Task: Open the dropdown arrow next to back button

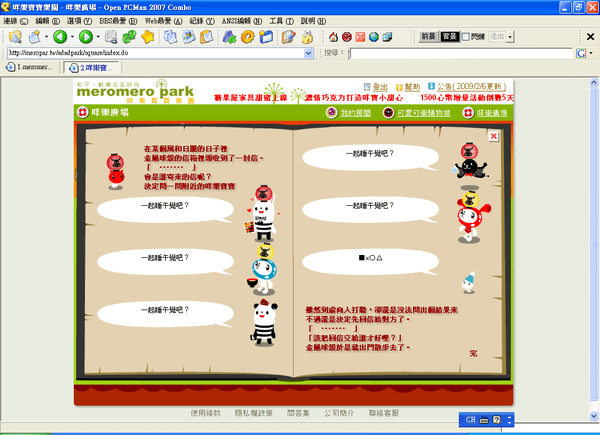Action: tap(72, 37)
